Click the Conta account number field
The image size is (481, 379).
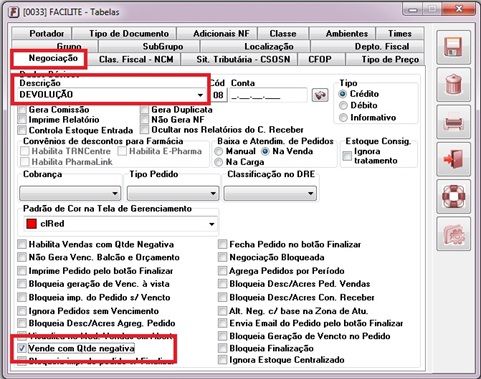tap(268, 95)
